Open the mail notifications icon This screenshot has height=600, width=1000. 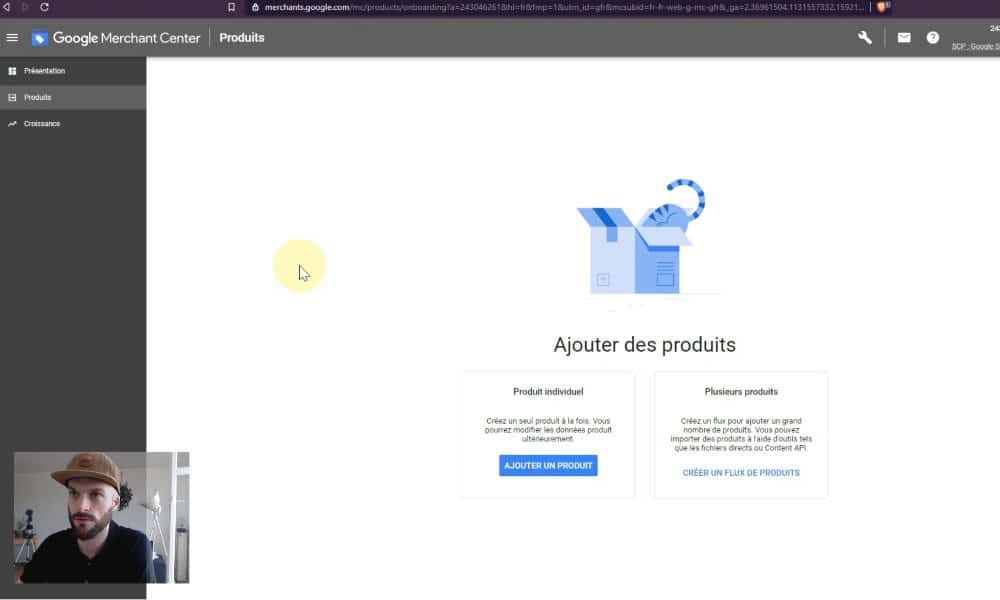(904, 38)
